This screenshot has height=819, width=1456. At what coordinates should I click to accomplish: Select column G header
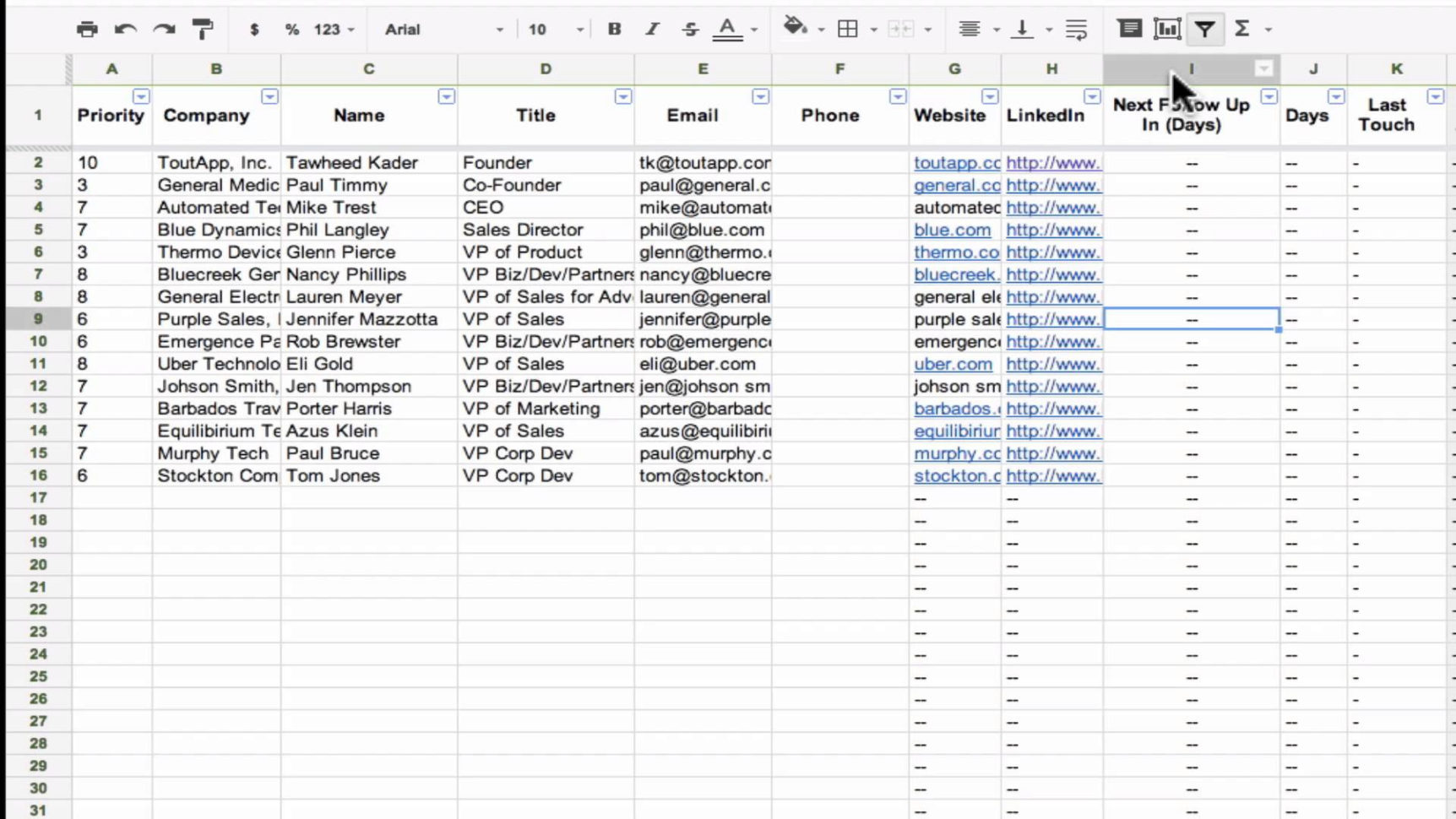pyautogui.click(x=953, y=69)
